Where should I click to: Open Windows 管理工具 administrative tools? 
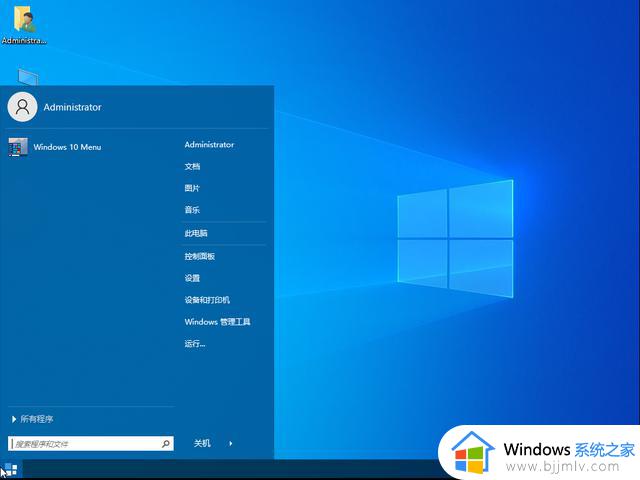coord(217,322)
